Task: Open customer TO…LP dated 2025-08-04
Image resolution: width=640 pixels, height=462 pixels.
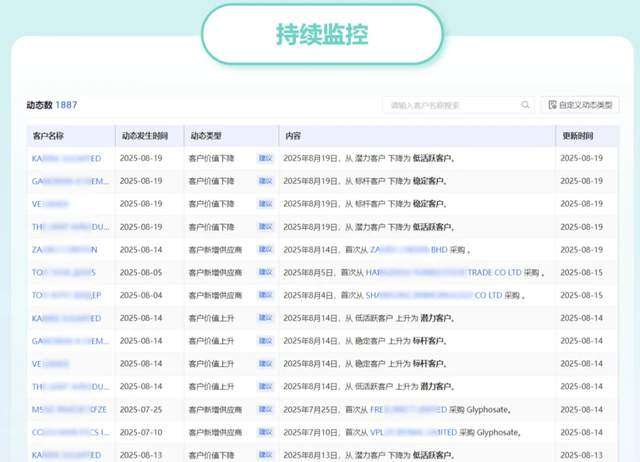Action: 67,295
